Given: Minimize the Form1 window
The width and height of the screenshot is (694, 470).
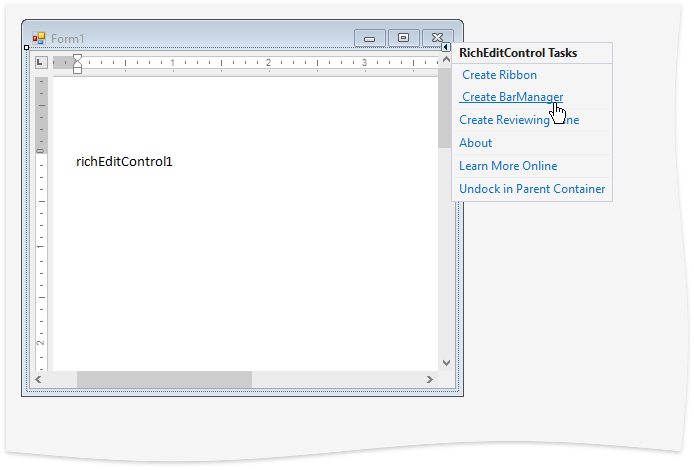Looking at the screenshot, I should pos(370,39).
